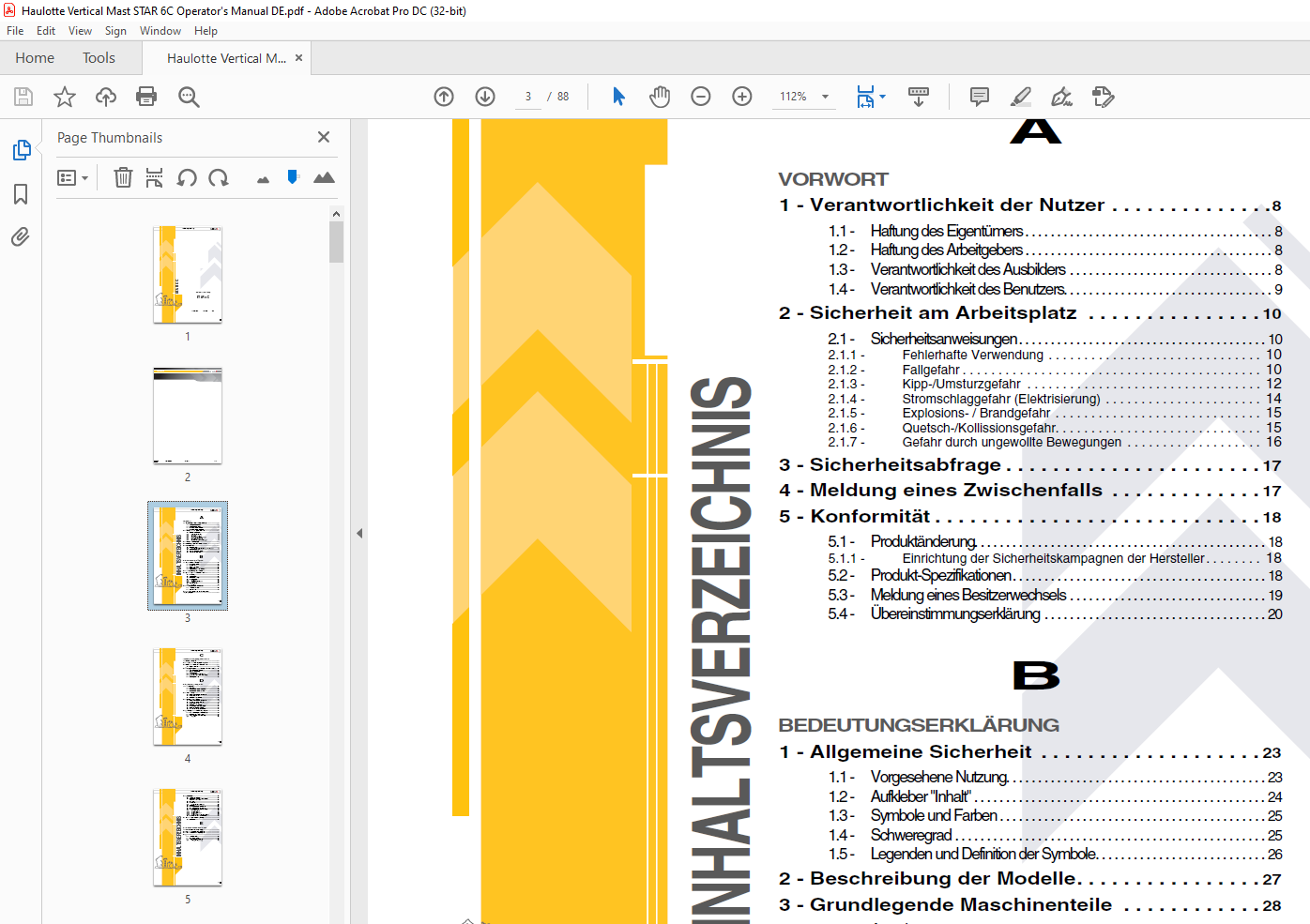This screenshot has height=924, width=1310.
Task: Select page 4 thumbnail
Action: click(188, 697)
